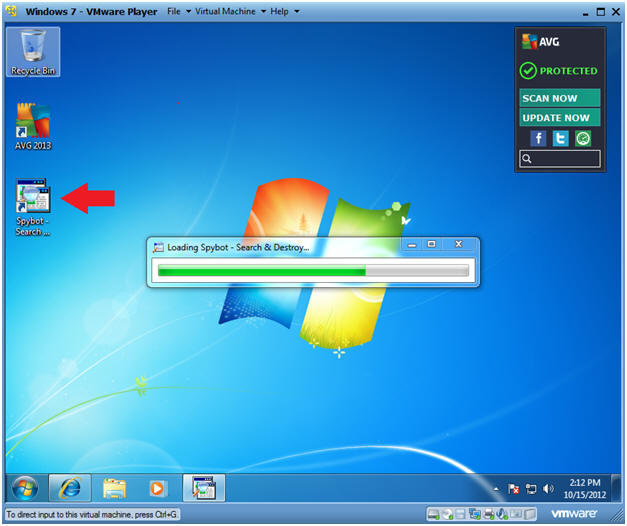Screen dimensions: 627x526
Task: Click the last VMware device status icon
Action: (x=530, y=514)
